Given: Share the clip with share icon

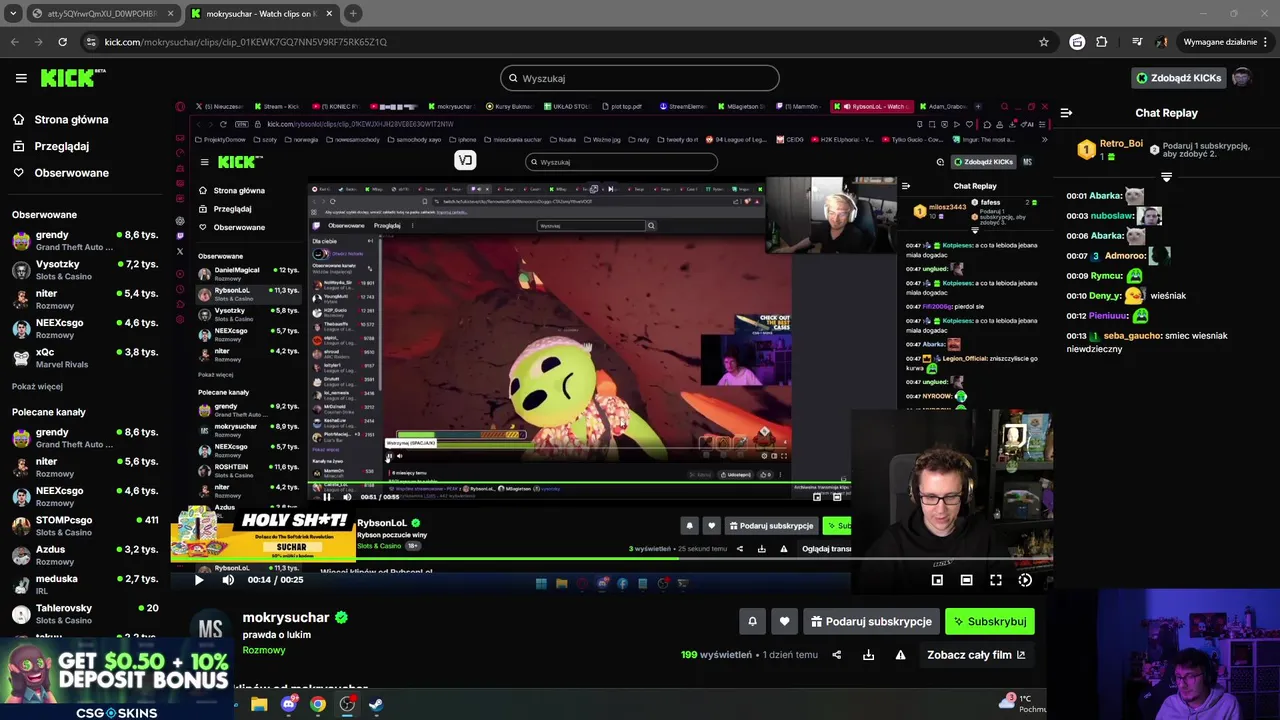Looking at the screenshot, I should [837, 655].
